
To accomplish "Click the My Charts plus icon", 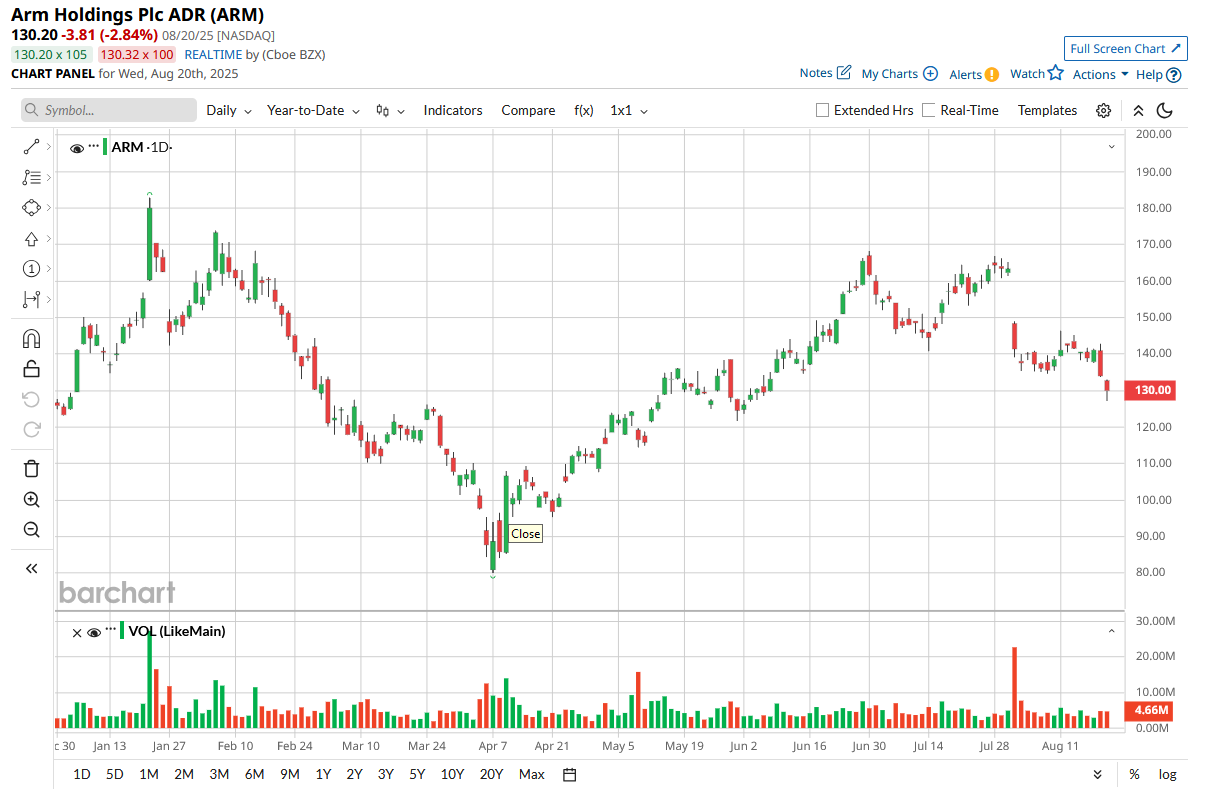I will click(x=930, y=73).
